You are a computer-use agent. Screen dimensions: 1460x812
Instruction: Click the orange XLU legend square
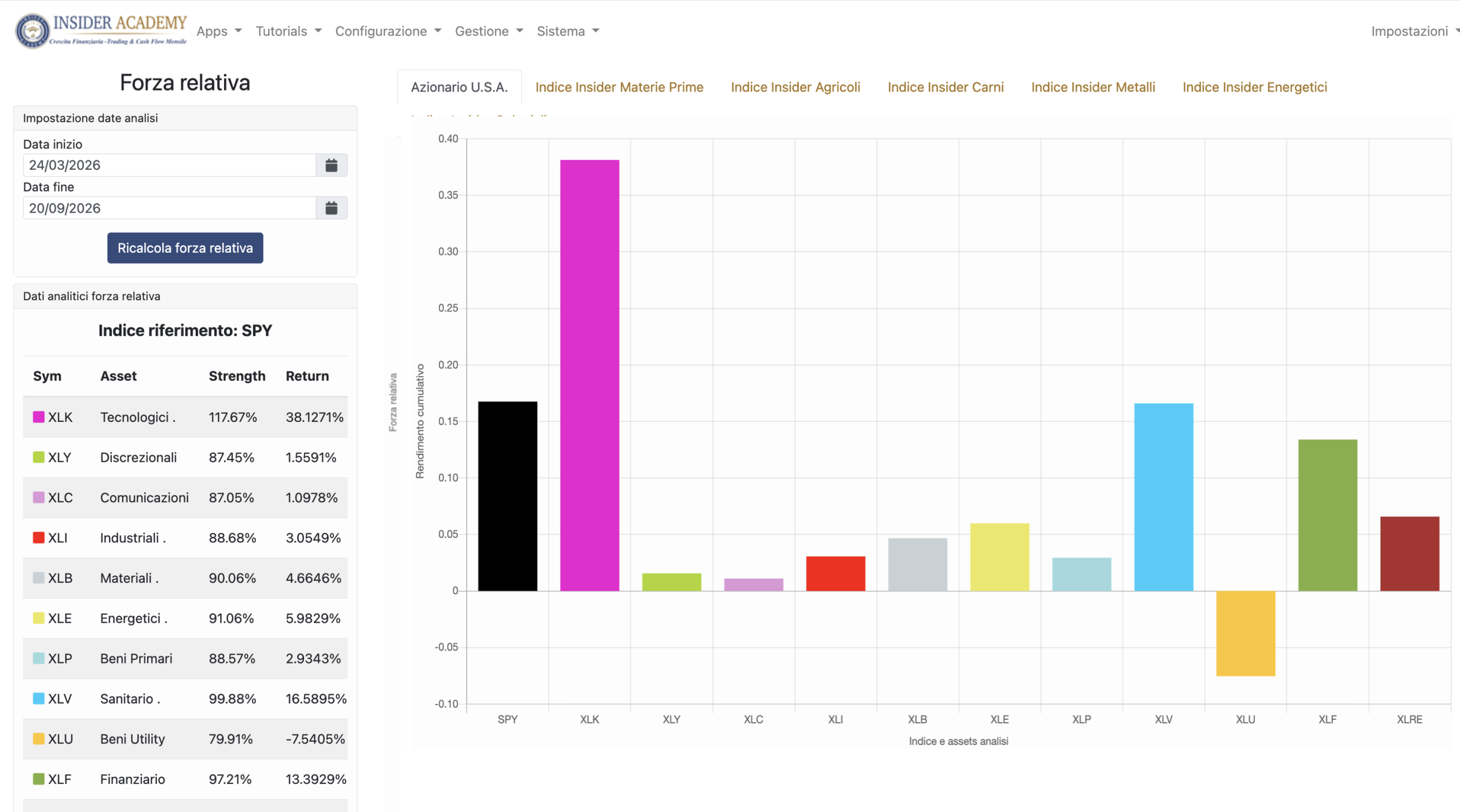click(x=39, y=739)
